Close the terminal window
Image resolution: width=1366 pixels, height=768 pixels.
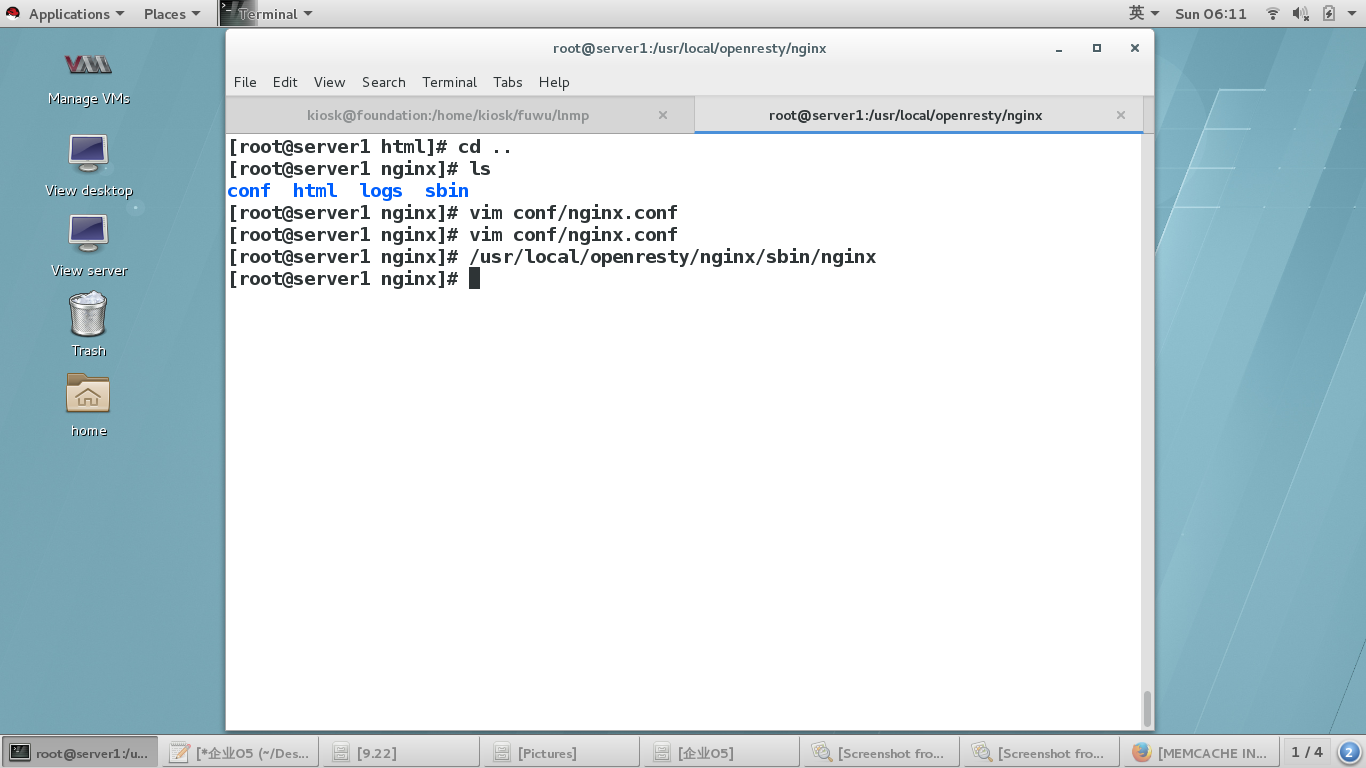[x=1134, y=48]
